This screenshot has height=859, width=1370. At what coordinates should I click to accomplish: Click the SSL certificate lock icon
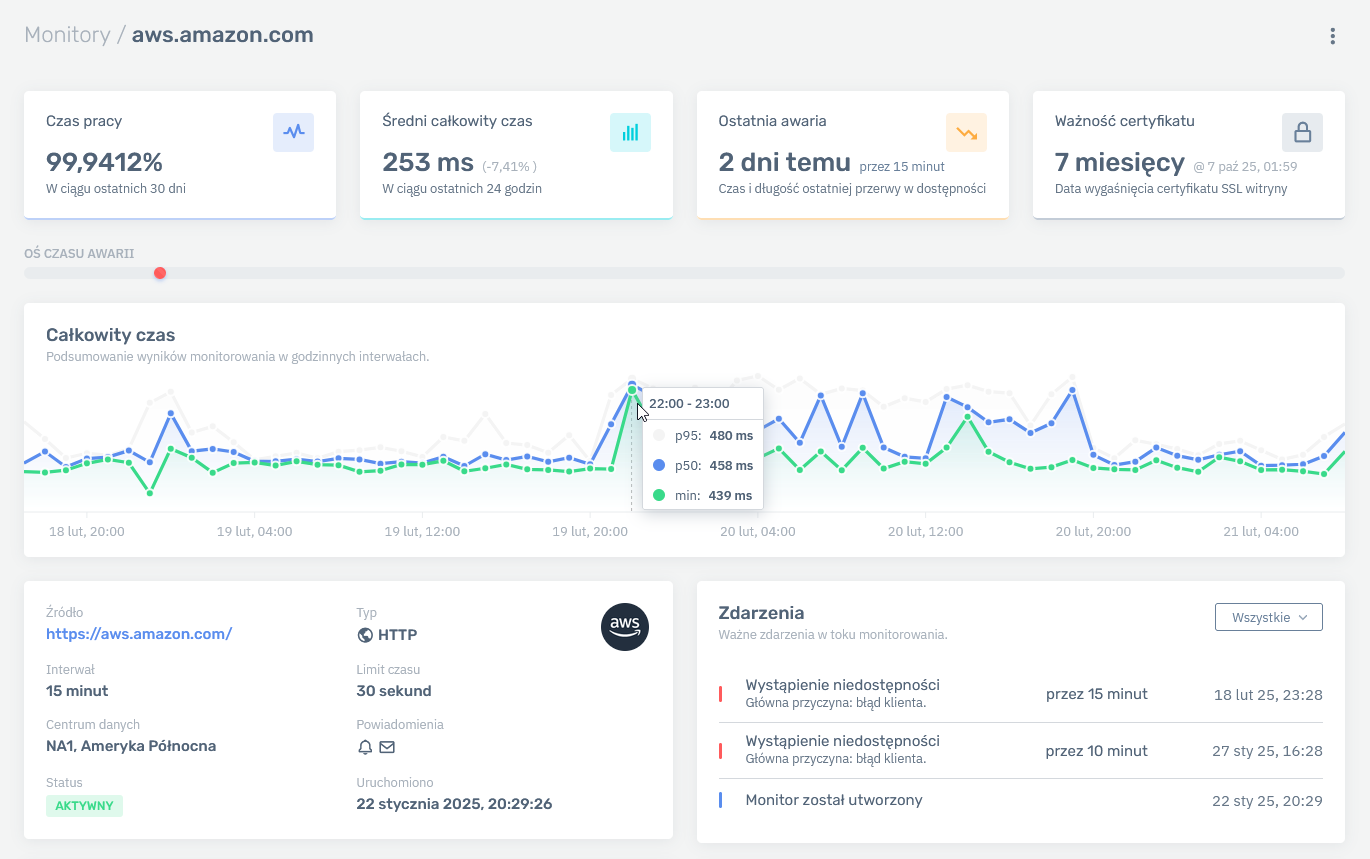[1302, 132]
